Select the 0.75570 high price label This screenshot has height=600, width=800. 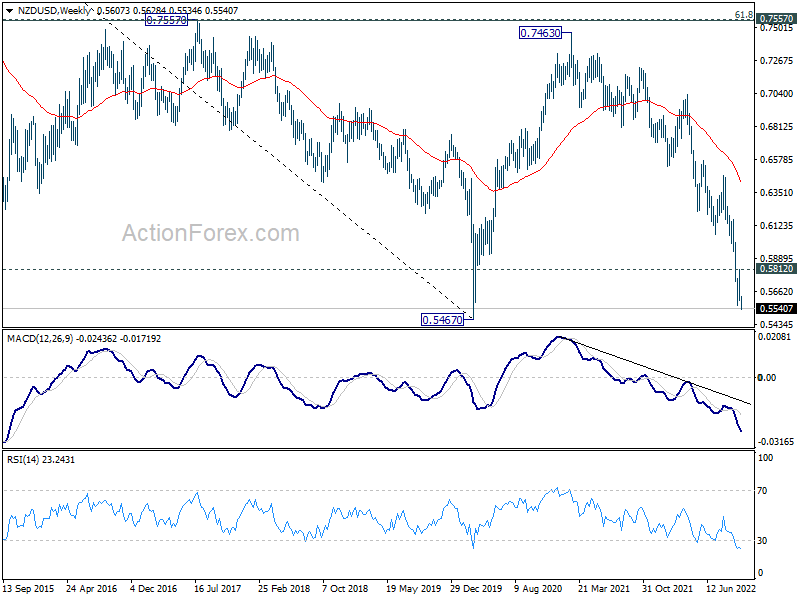[166, 20]
